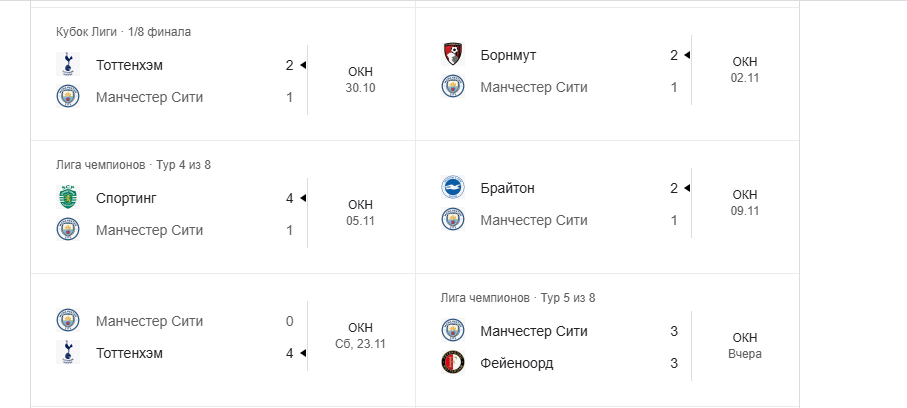Click the Brighton club crest

tap(452, 187)
